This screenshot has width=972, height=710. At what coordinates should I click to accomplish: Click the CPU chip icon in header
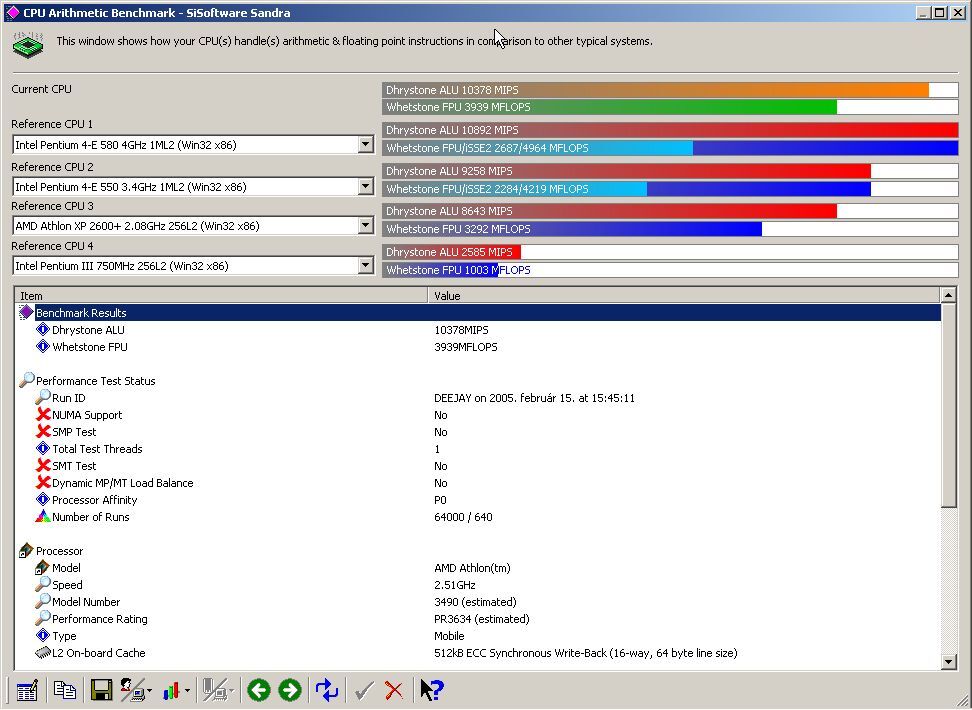[x=29, y=45]
